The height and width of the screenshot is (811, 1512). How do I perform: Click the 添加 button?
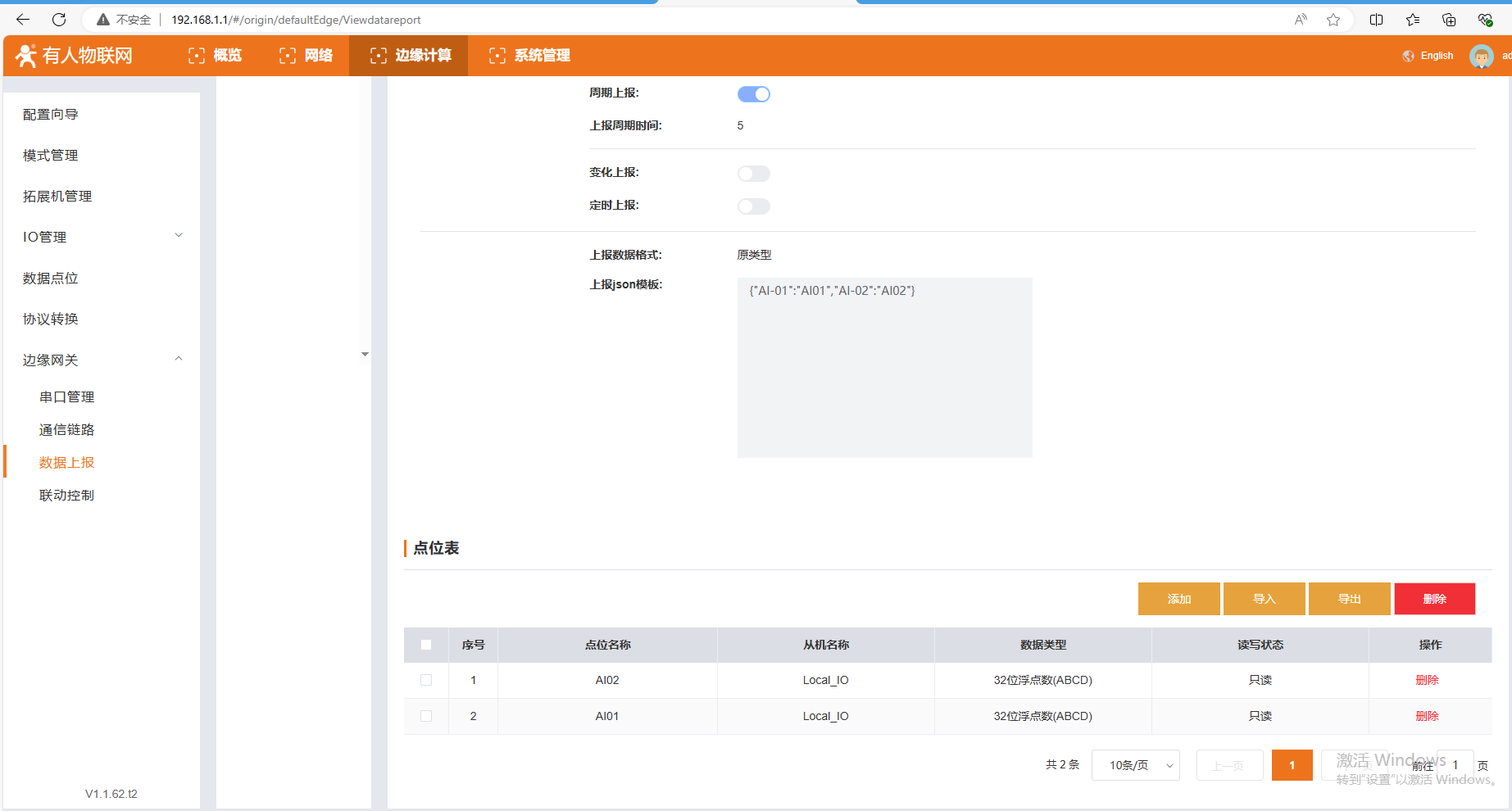point(1178,599)
